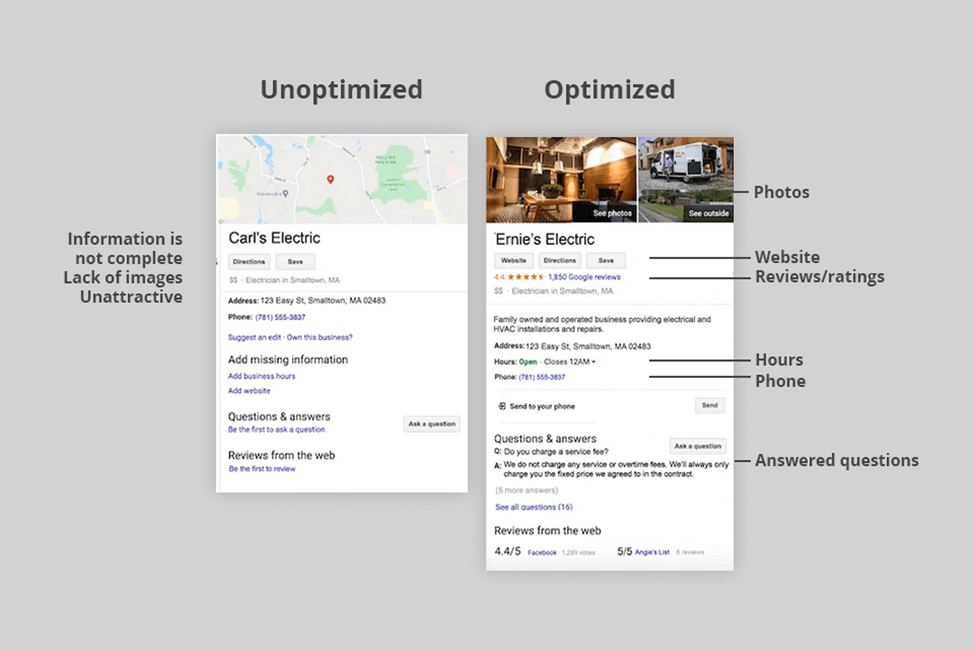
Task: Open See all questions (16) link
Action: [x=534, y=507]
